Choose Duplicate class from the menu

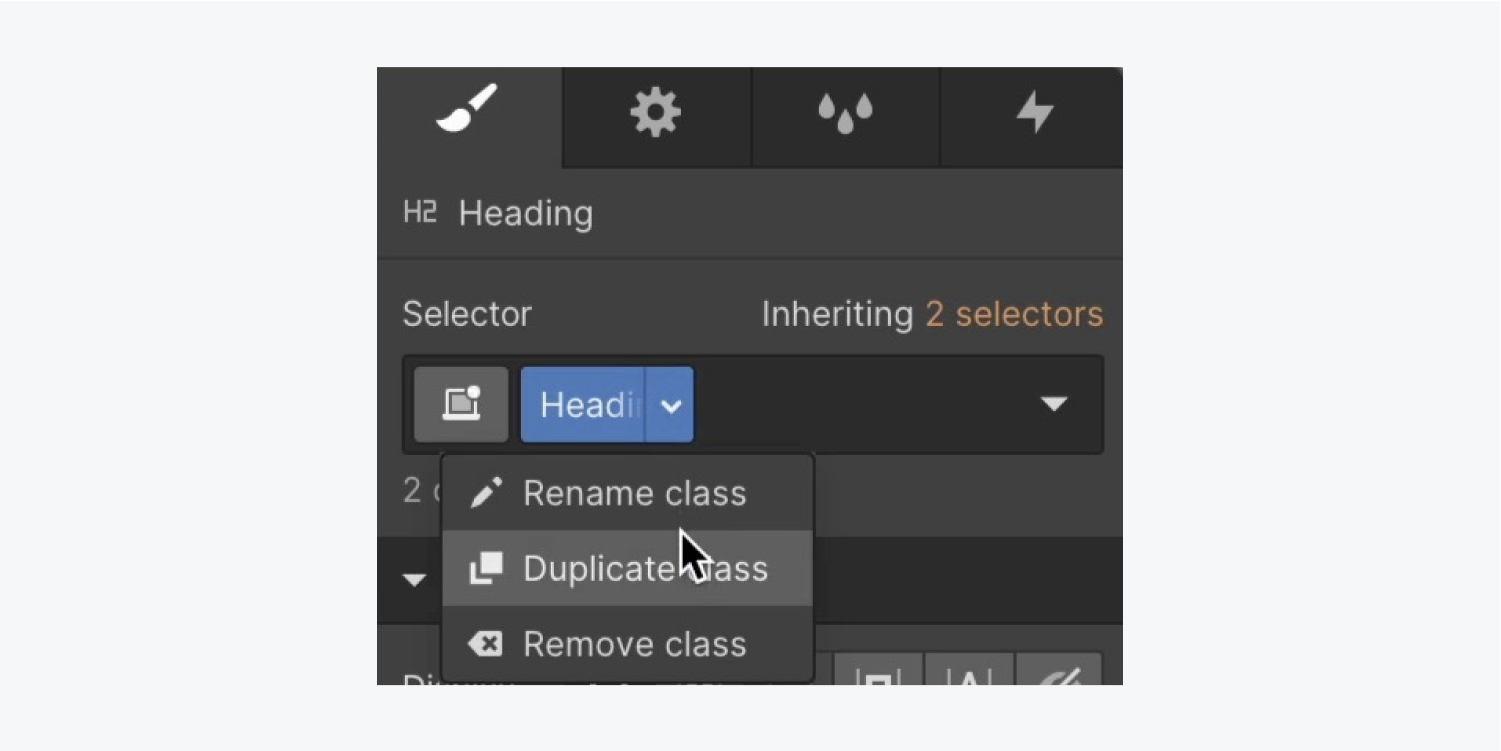point(645,568)
